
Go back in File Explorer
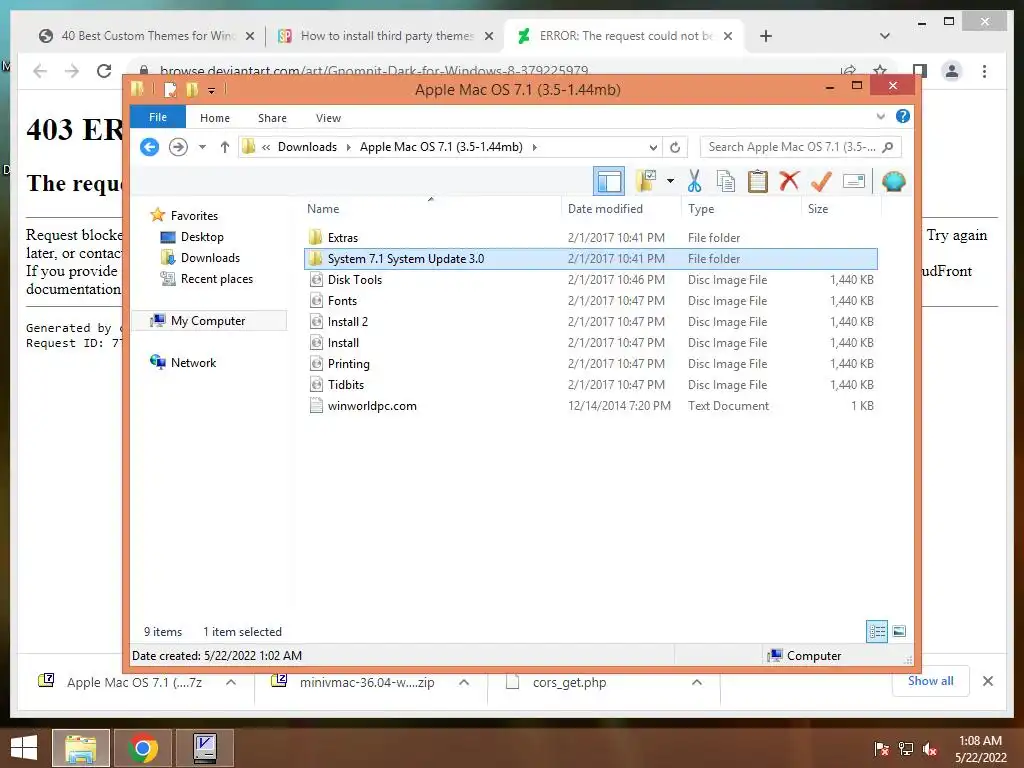click(x=150, y=147)
